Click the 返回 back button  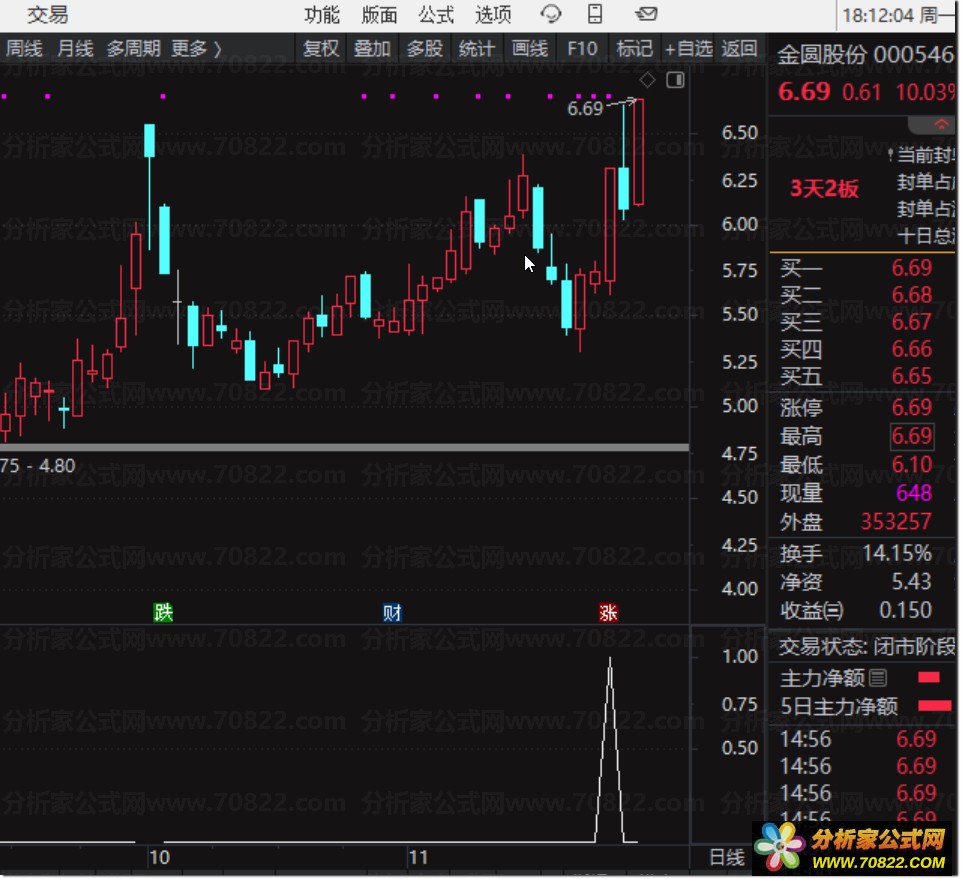pyautogui.click(x=739, y=48)
